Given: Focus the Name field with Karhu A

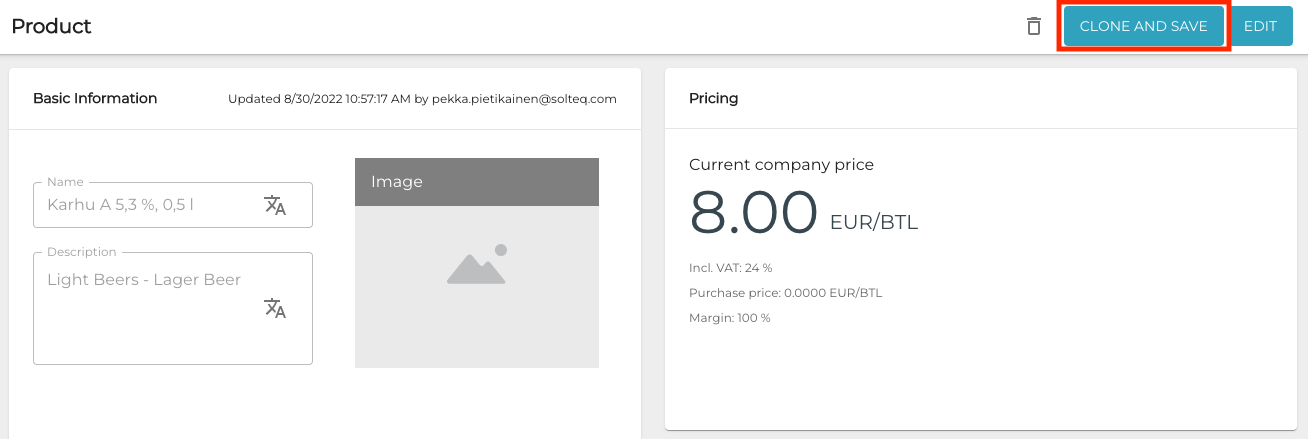Looking at the screenshot, I should [150, 205].
